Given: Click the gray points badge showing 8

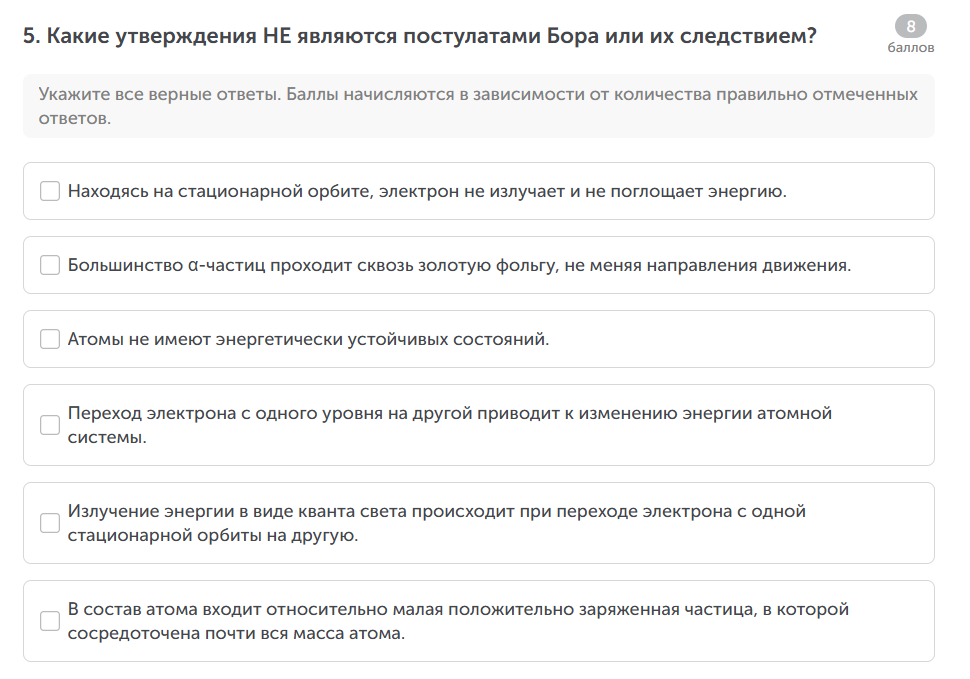Looking at the screenshot, I should point(910,27).
